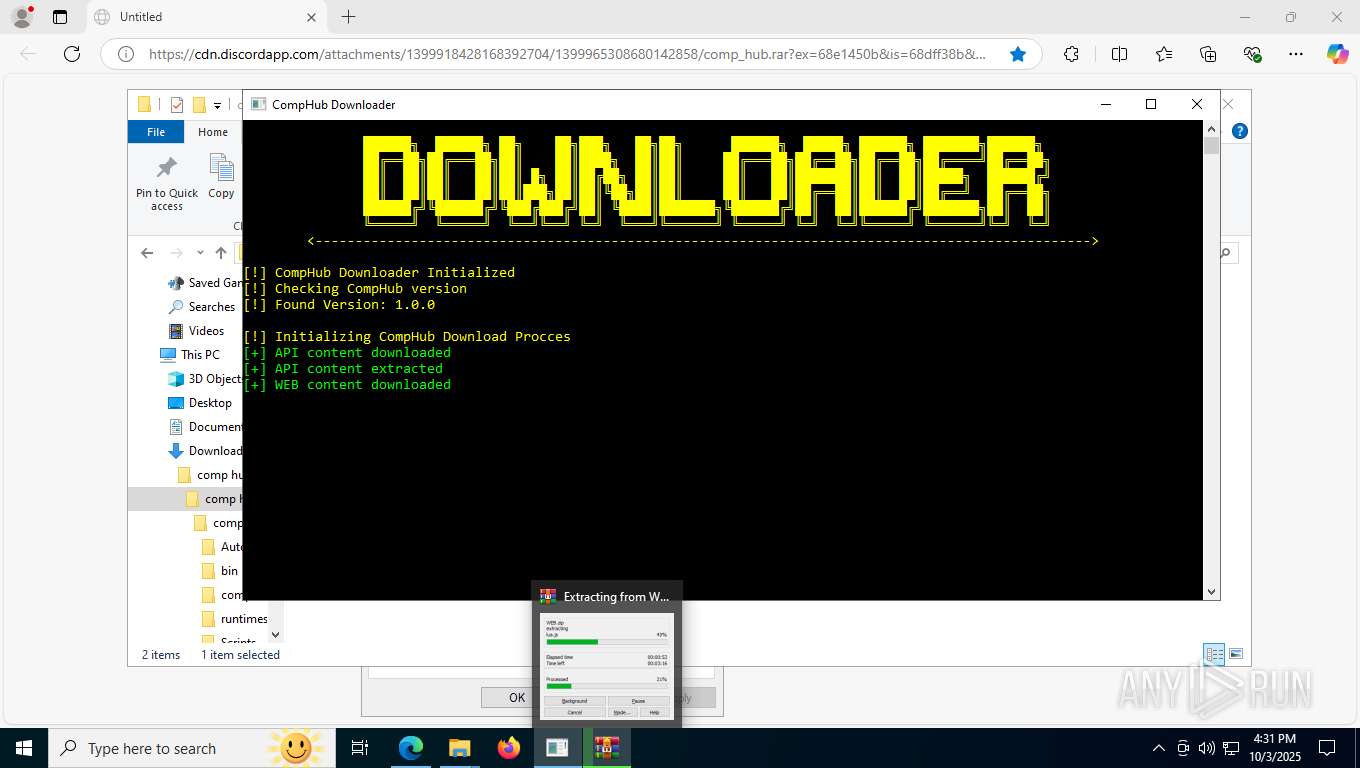The width and height of the screenshot is (1360, 768).
Task: Select 3D Objects in Explorer tree
Action: (x=204, y=379)
